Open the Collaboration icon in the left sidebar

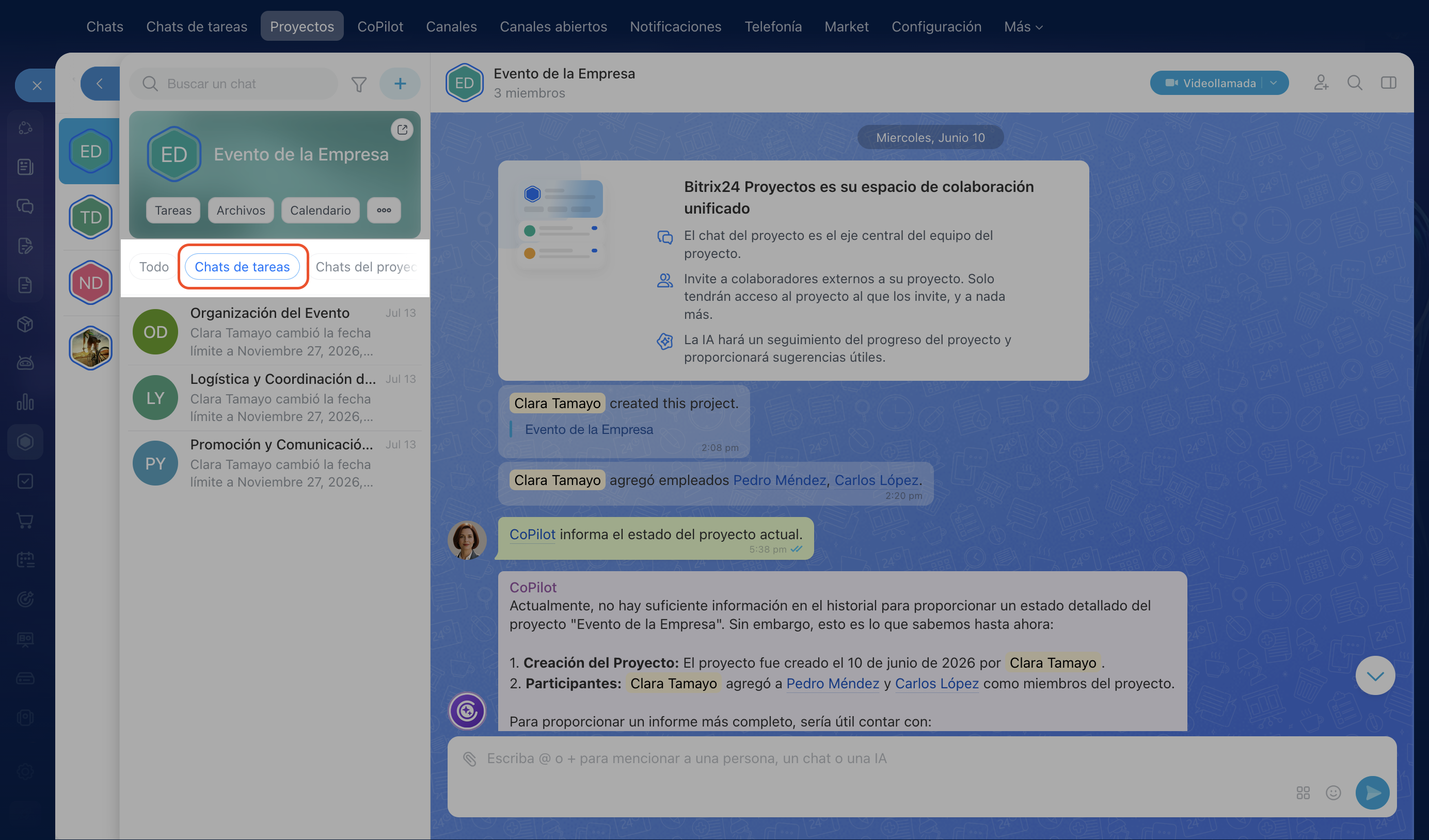(25, 128)
